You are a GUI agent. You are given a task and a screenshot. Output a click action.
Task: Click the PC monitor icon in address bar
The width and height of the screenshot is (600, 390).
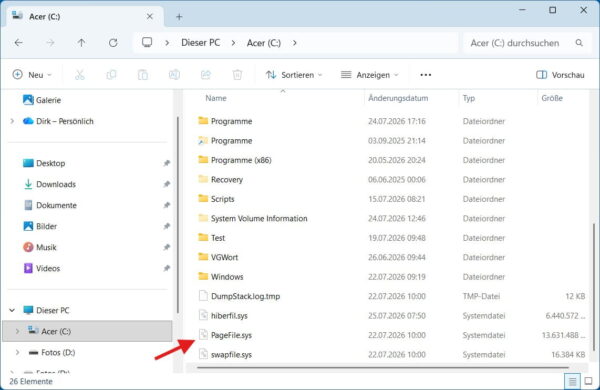click(x=147, y=42)
